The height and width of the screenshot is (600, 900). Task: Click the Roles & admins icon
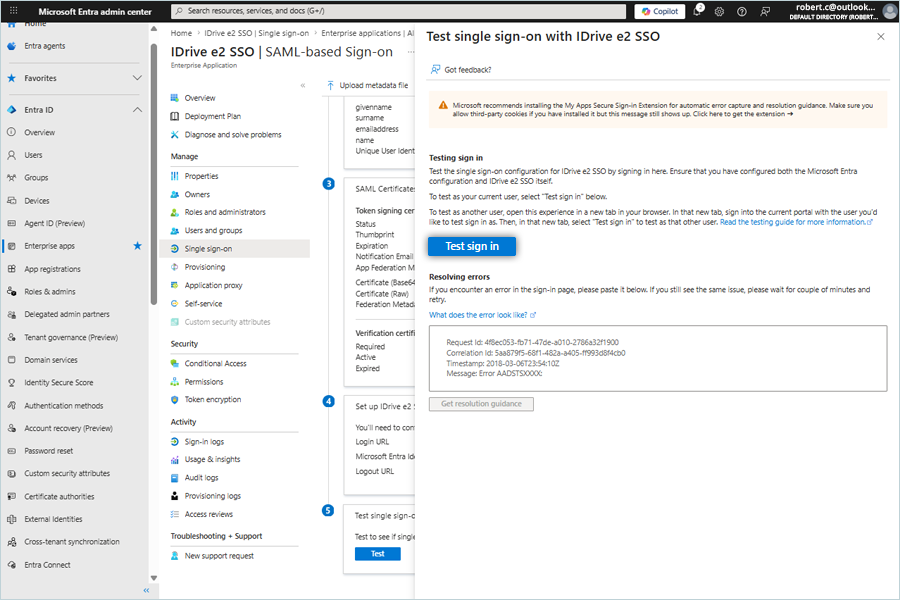click(11, 292)
